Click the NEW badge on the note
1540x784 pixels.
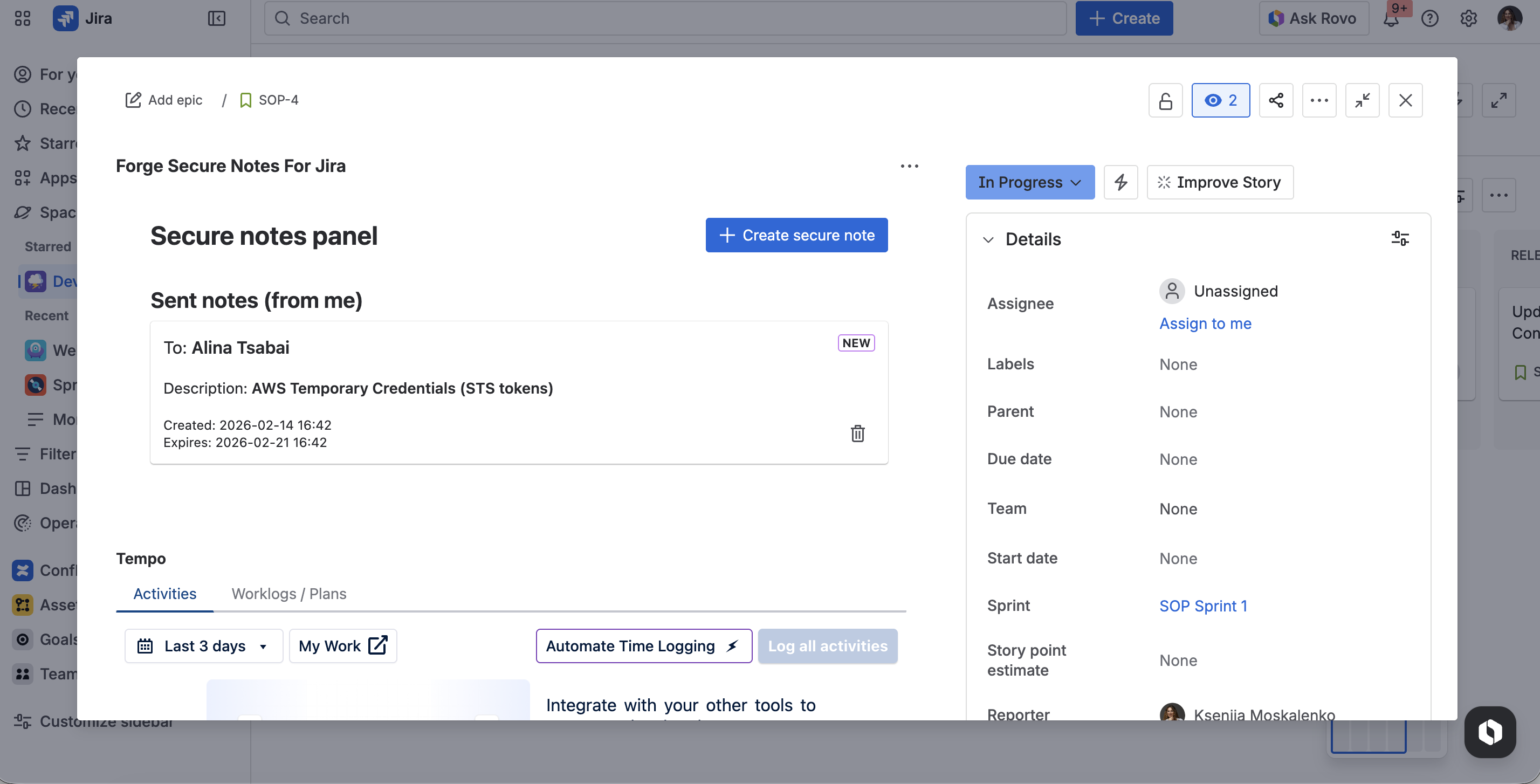[x=856, y=343]
